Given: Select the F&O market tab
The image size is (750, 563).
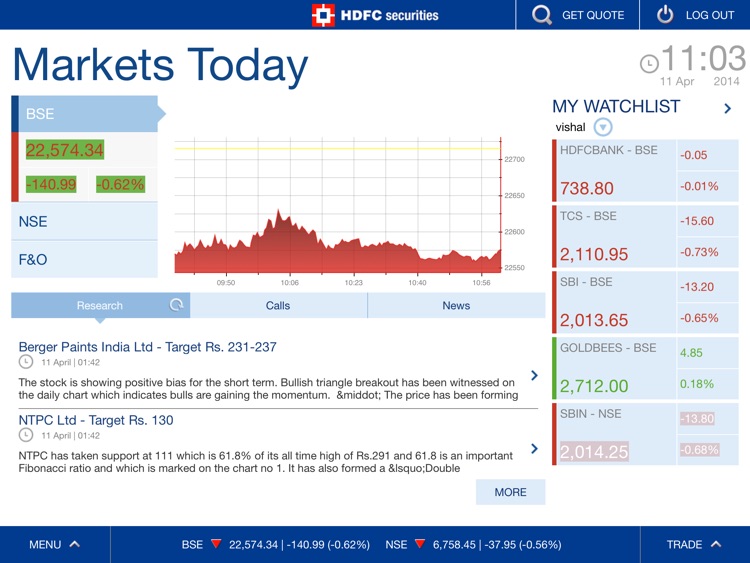Looking at the screenshot, I should pos(84,260).
